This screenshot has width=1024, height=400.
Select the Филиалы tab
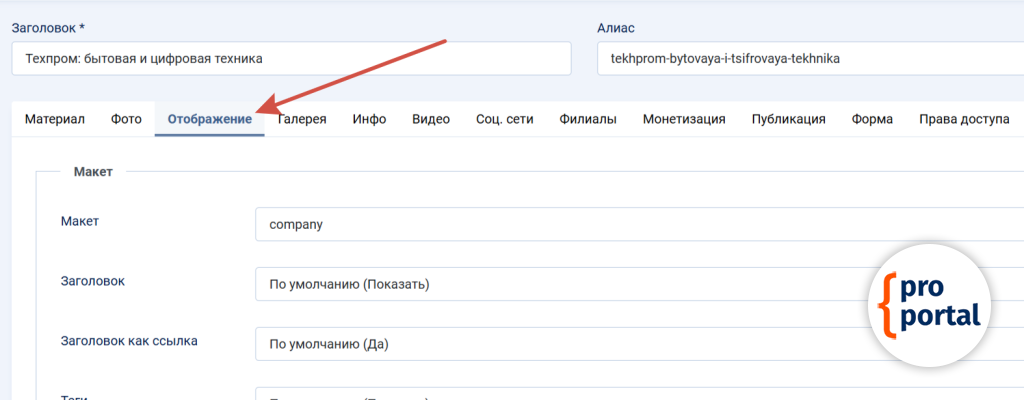point(588,119)
